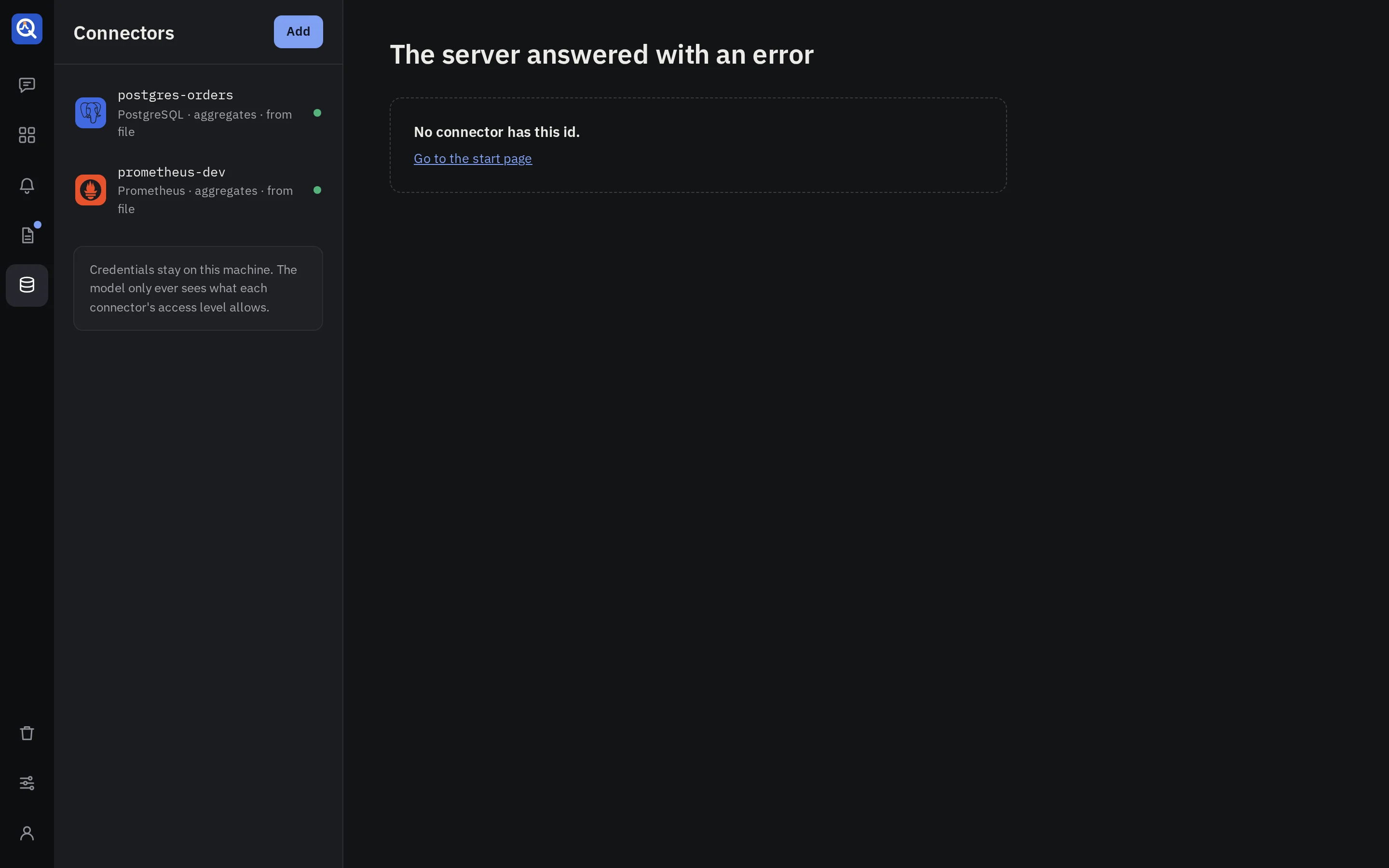Click the 'PostgreSQL · aggregates · from file' text

[205, 123]
